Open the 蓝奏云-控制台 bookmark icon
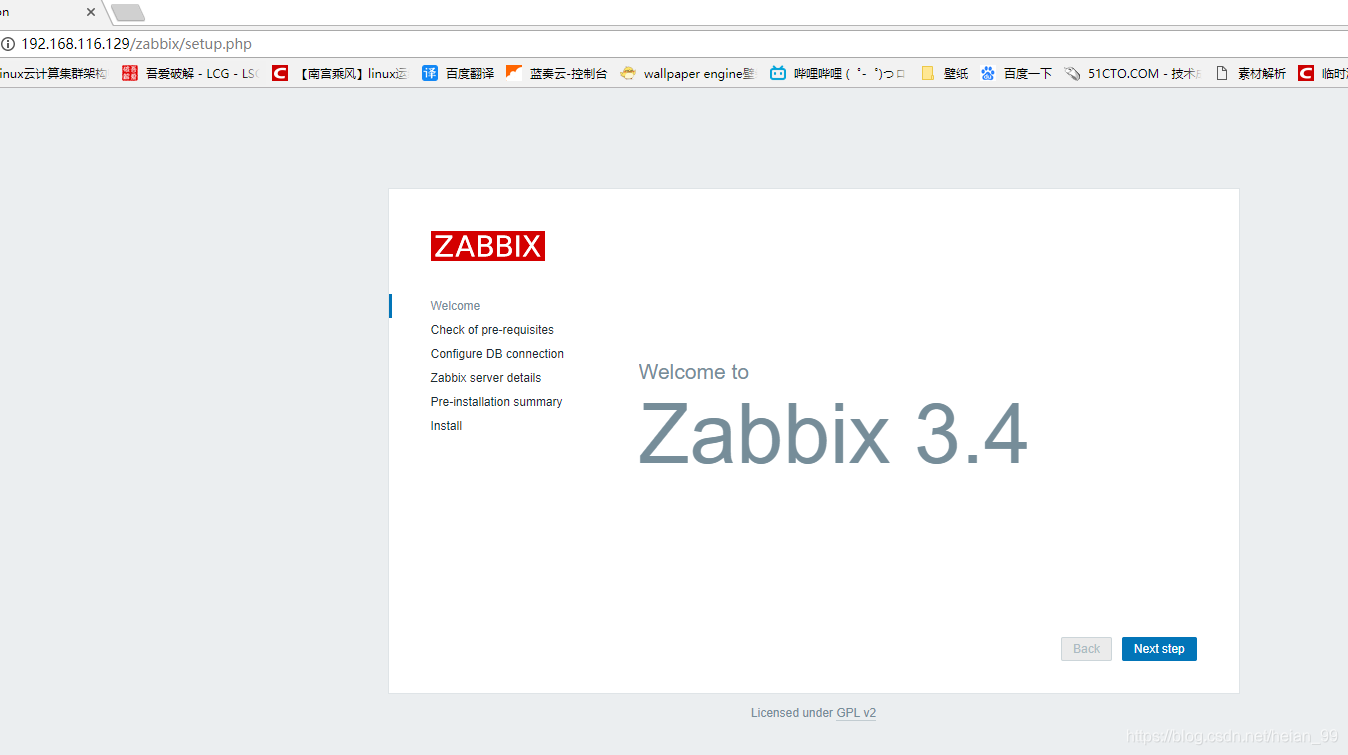Image resolution: width=1348 pixels, height=755 pixels. point(514,73)
